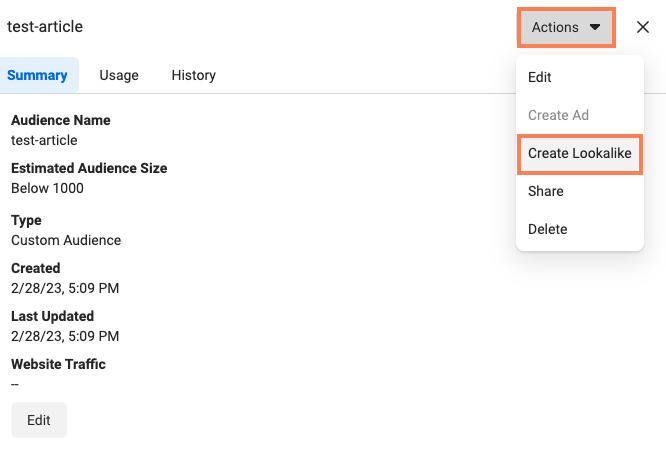The width and height of the screenshot is (666, 461).
Task: Click the test-article value under Audience Name
Action: tap(44, 140)
